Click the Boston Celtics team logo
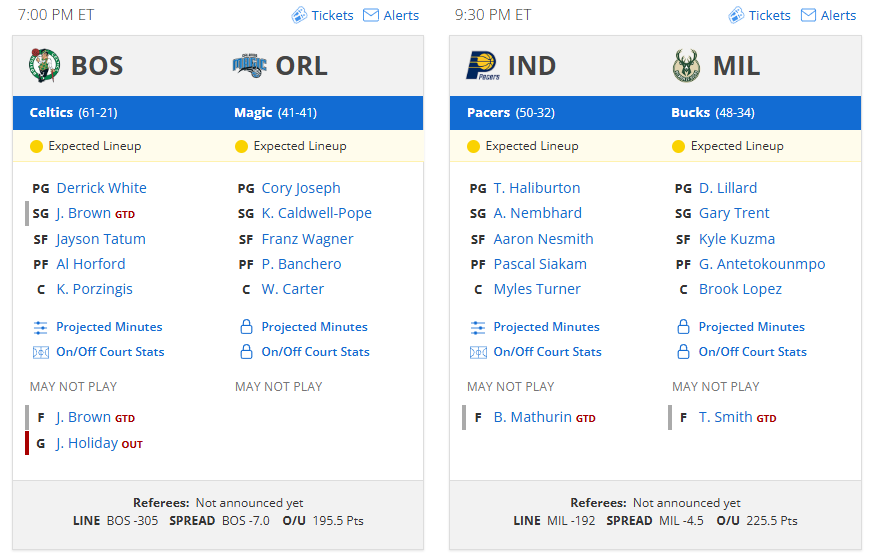Screen dimensions: 880x557 coord(44,66)
